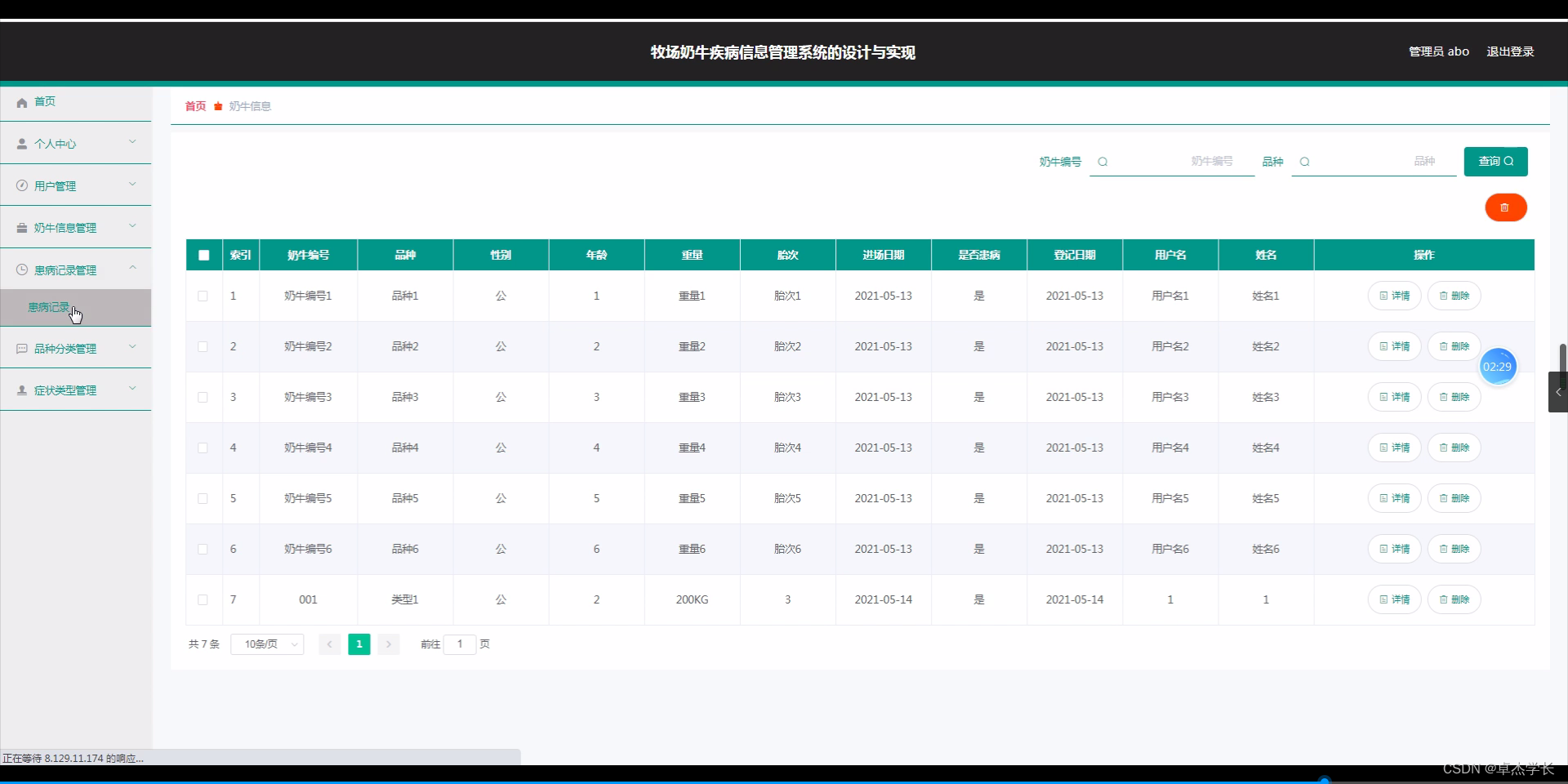Viewport: 1568px width, 784px height.
Task: Click the 前往 page number input
Action: pos(460,644)
